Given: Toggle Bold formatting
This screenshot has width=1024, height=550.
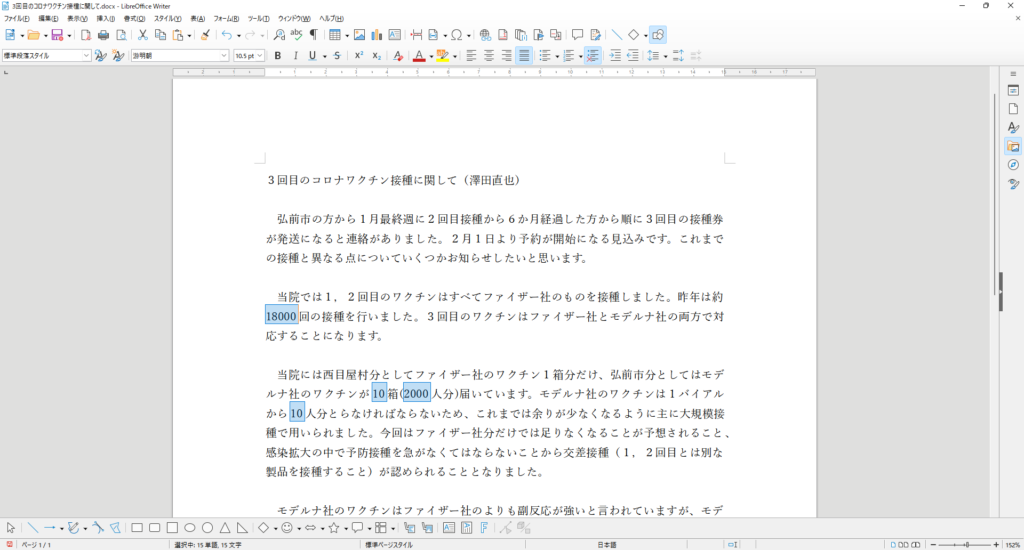Looking at the screenshot, I should click(x=278, y=56).
